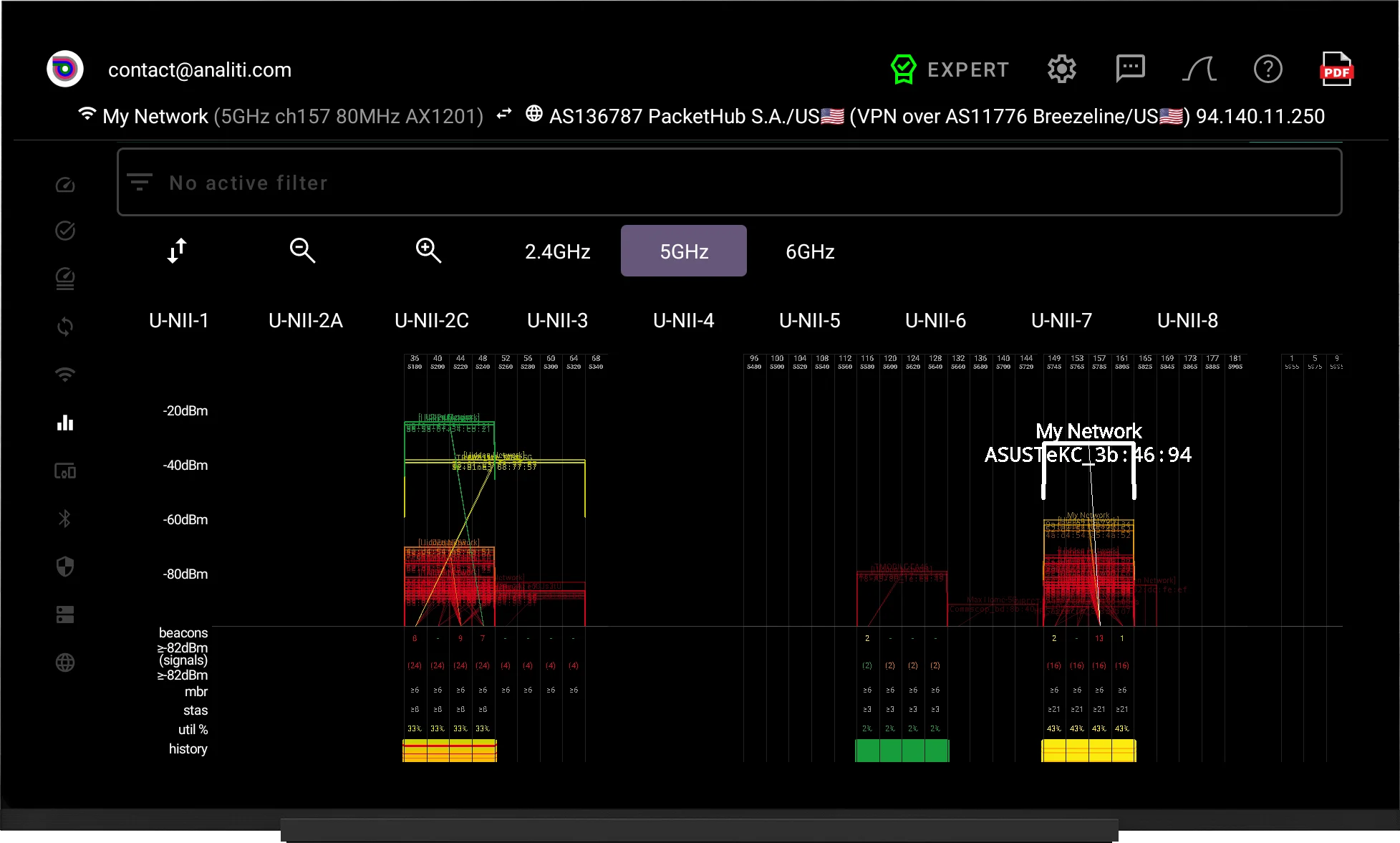Screen dimensions: 1400x843
Task: Switch to the 2.4GHz band
Action: pyautogui.click(x=558, y=251)
